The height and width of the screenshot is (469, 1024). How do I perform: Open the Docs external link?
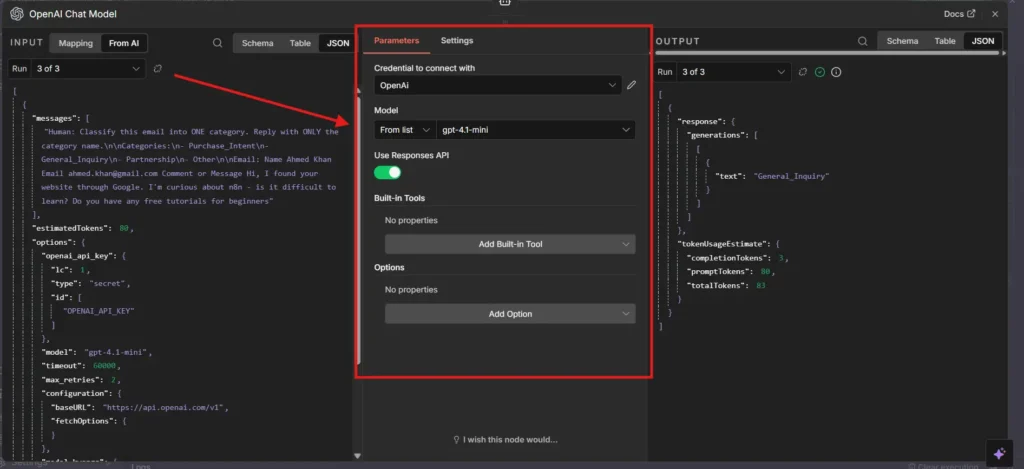959,14
